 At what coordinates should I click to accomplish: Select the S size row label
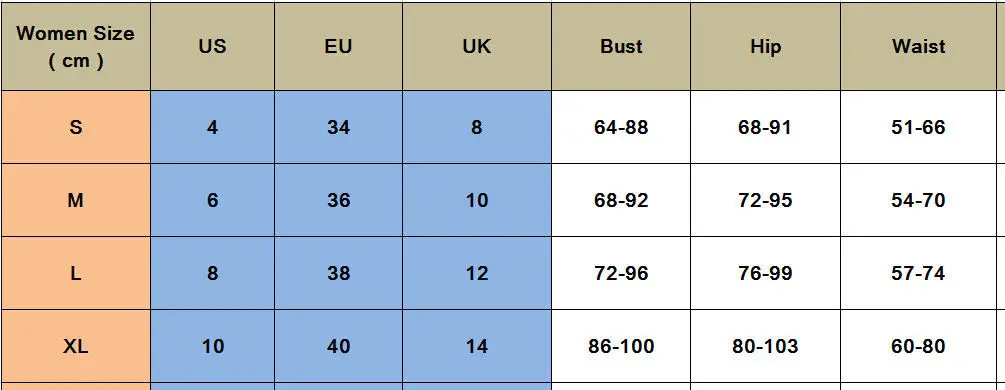point(76,127)
